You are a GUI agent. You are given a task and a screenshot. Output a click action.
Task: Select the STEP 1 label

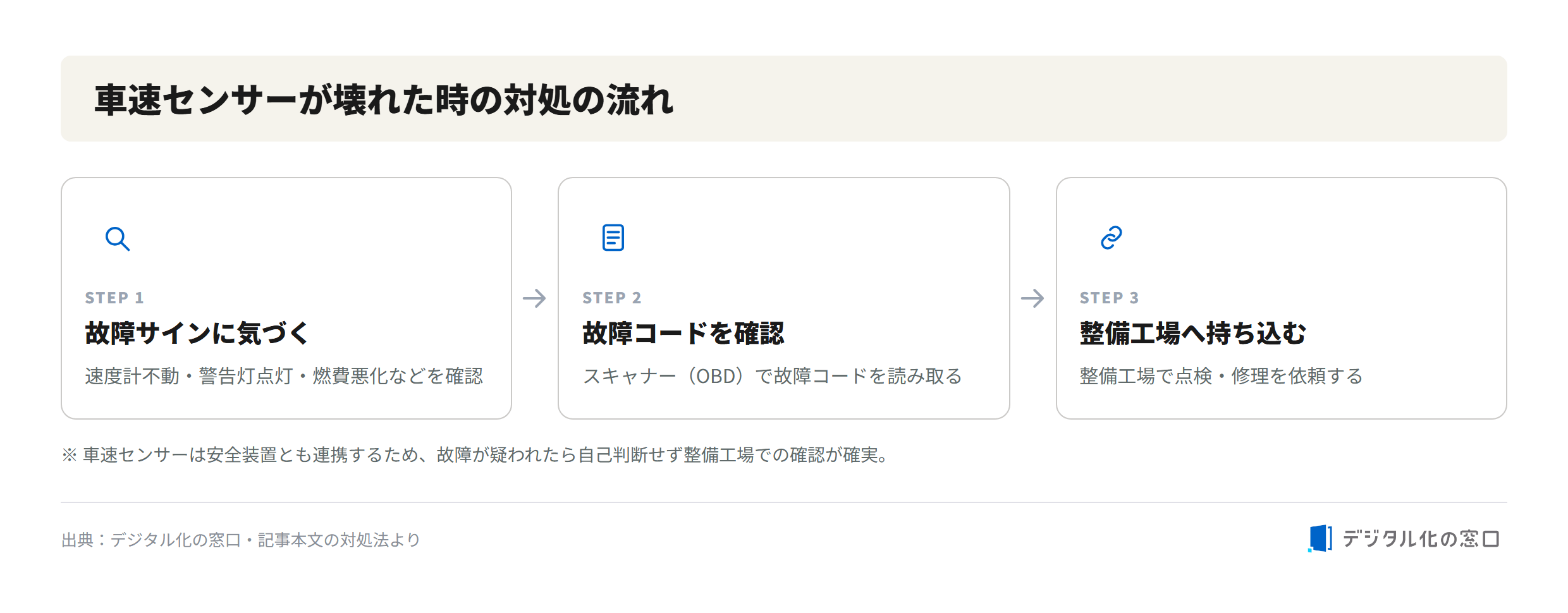point(114,298)
